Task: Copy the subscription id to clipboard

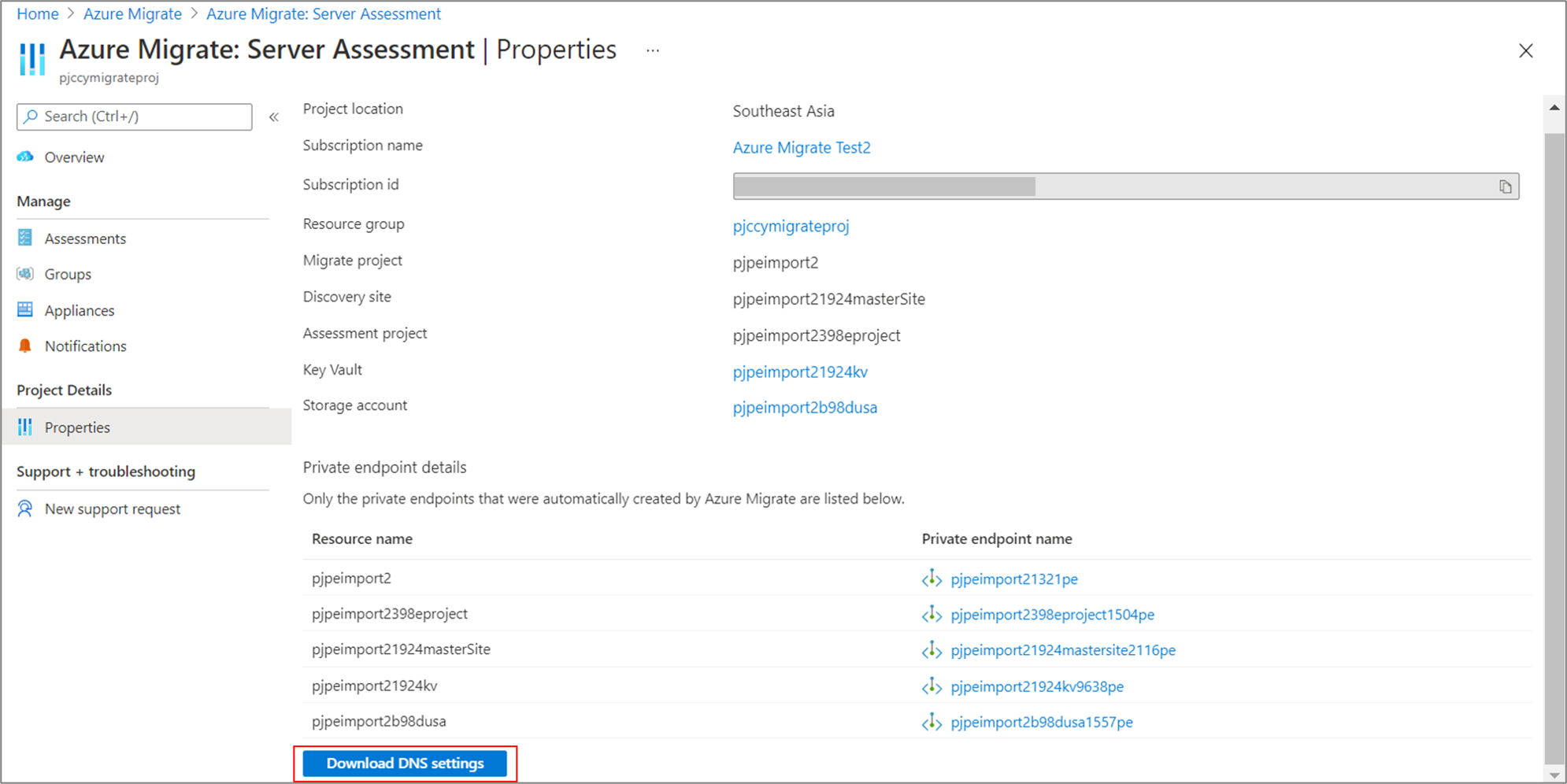Action: click(1505, 187)
